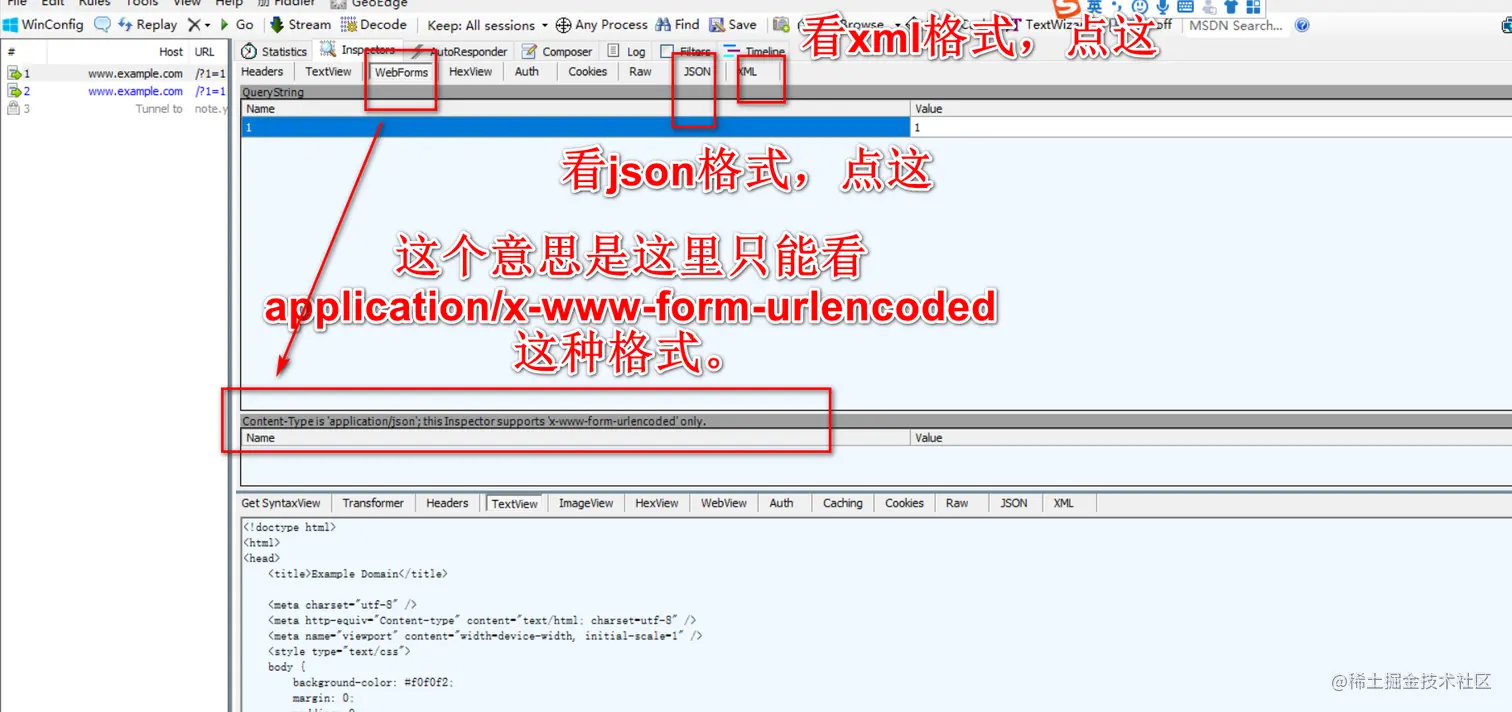1512x712 pixels.
Task: Click the Sogou microphone voice input icon
Action: 1163,7
